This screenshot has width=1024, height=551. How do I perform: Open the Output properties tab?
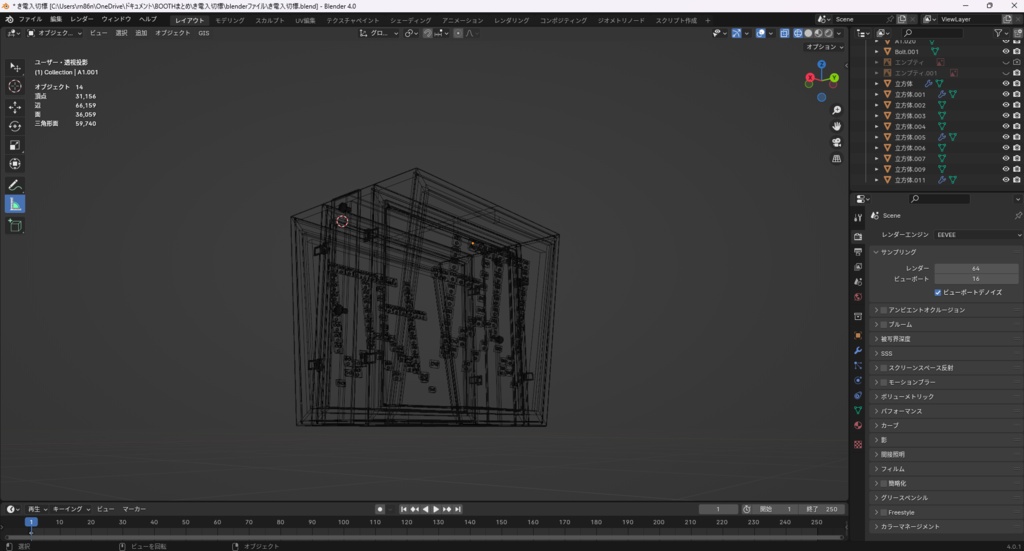(858, 252)
